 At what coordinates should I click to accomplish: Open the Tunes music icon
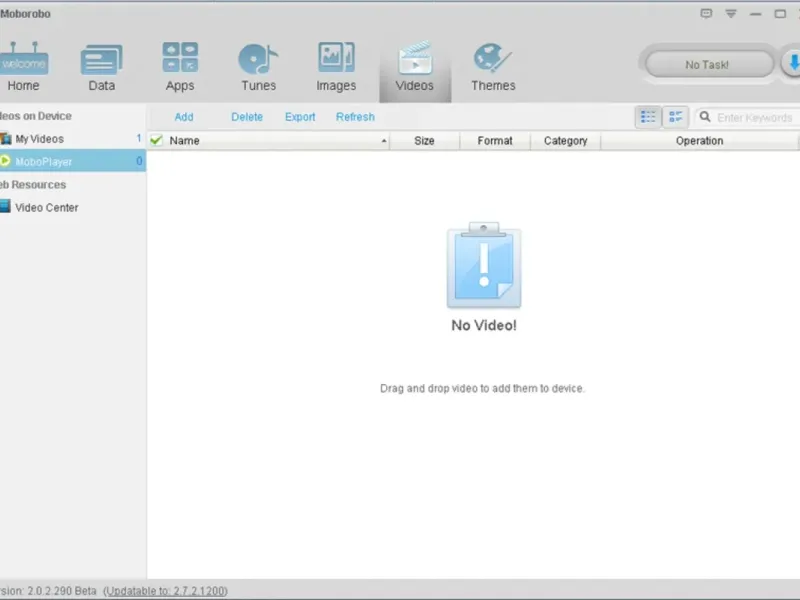click(x=258, y=59)
